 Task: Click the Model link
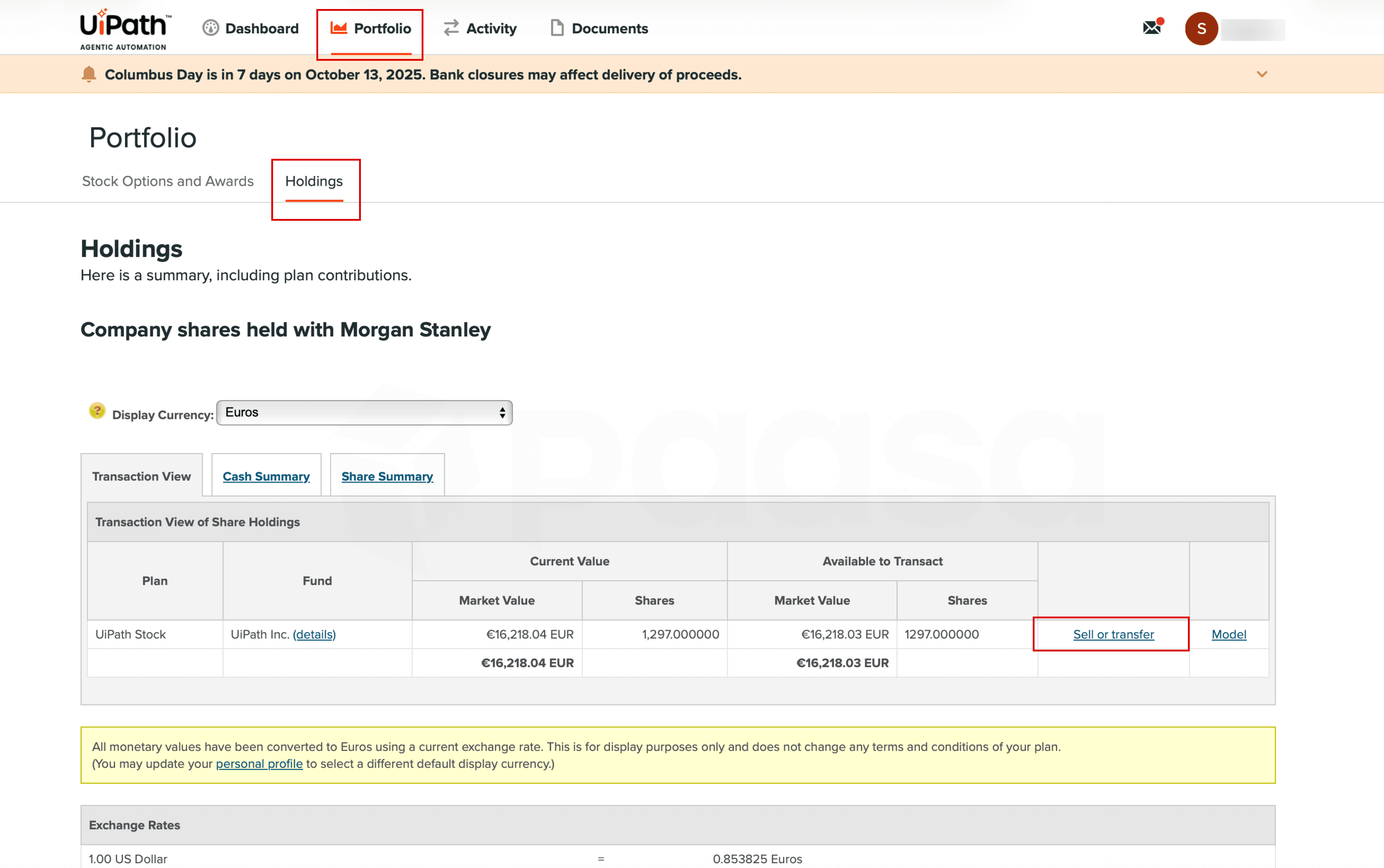(x=1229, y=634)
